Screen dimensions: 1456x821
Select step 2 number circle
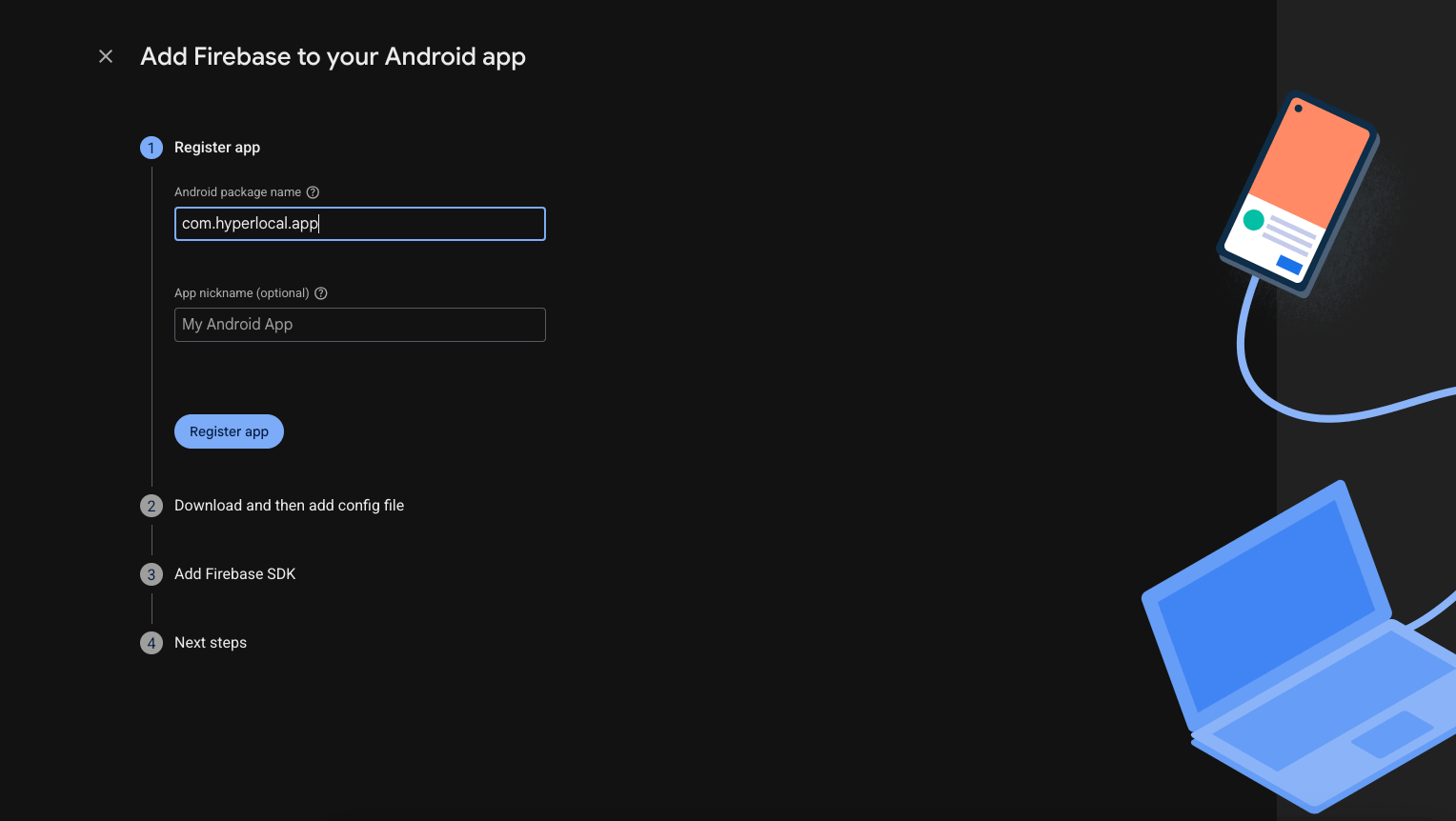click(152, 506)
